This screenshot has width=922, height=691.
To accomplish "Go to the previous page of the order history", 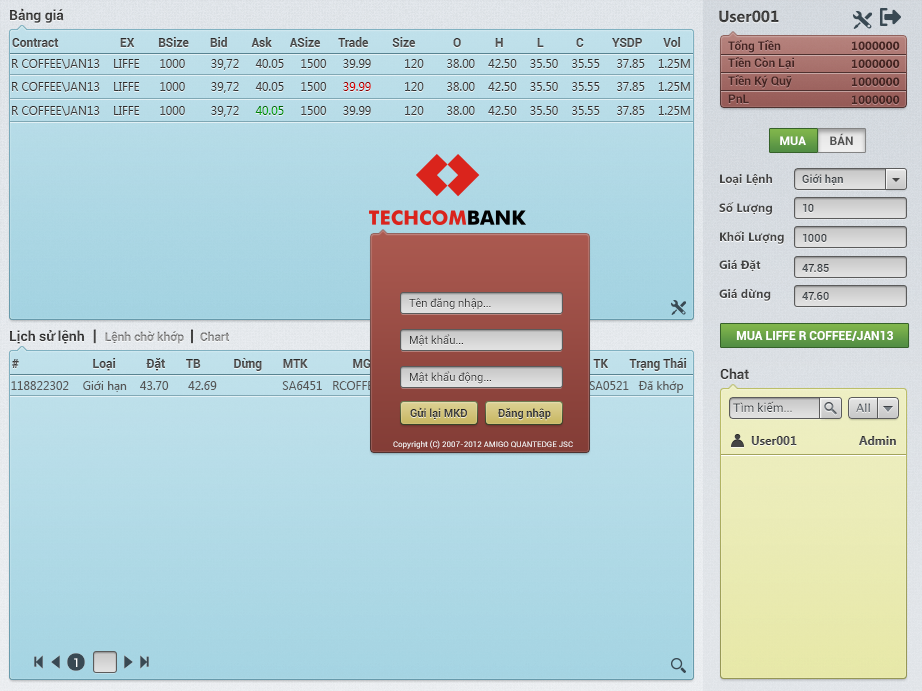I will pos(56,662).
